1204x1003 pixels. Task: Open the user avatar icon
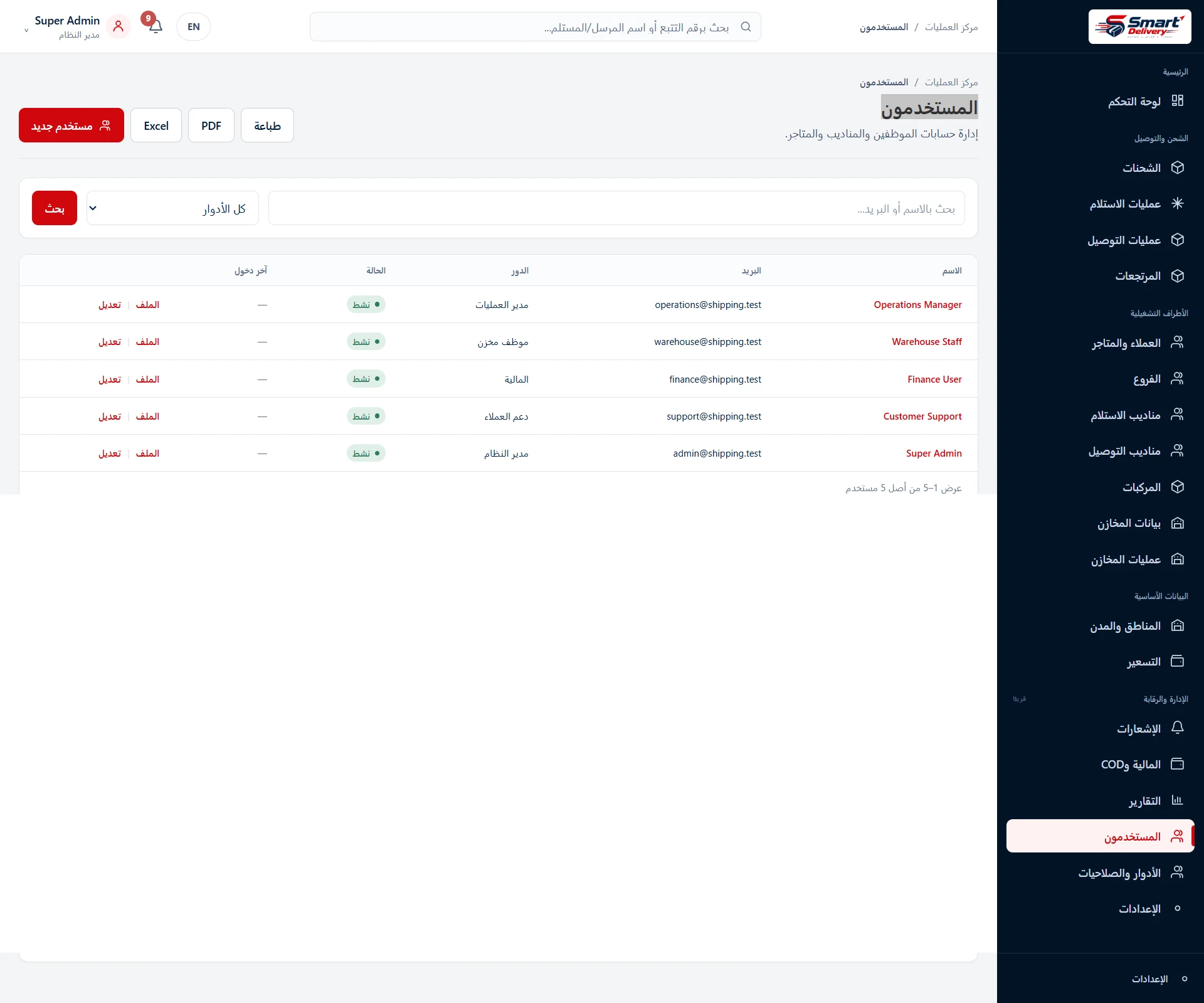pos(119,26)
